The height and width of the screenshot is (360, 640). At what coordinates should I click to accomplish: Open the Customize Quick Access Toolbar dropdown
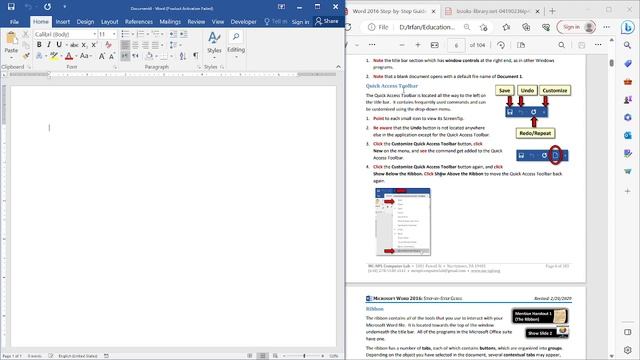click(x=64, y=7)
